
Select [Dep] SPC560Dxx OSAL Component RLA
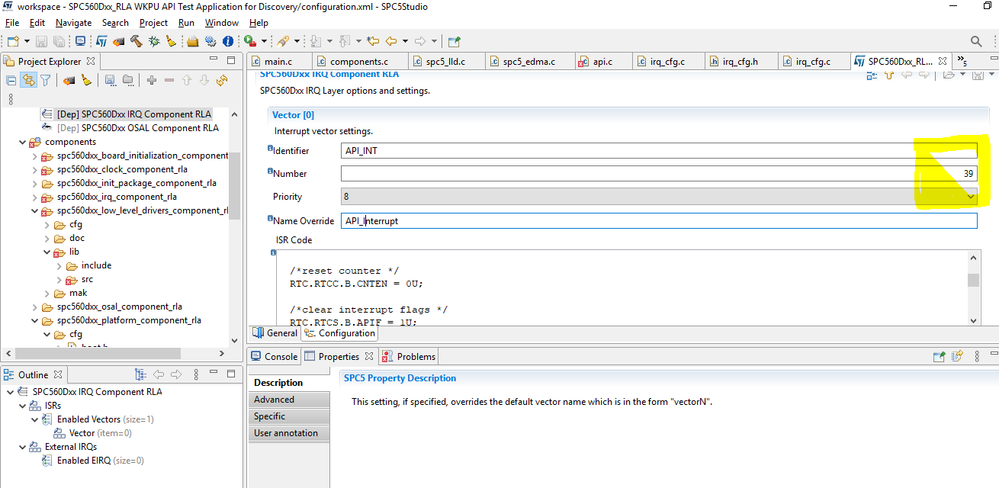click(130, 127)
